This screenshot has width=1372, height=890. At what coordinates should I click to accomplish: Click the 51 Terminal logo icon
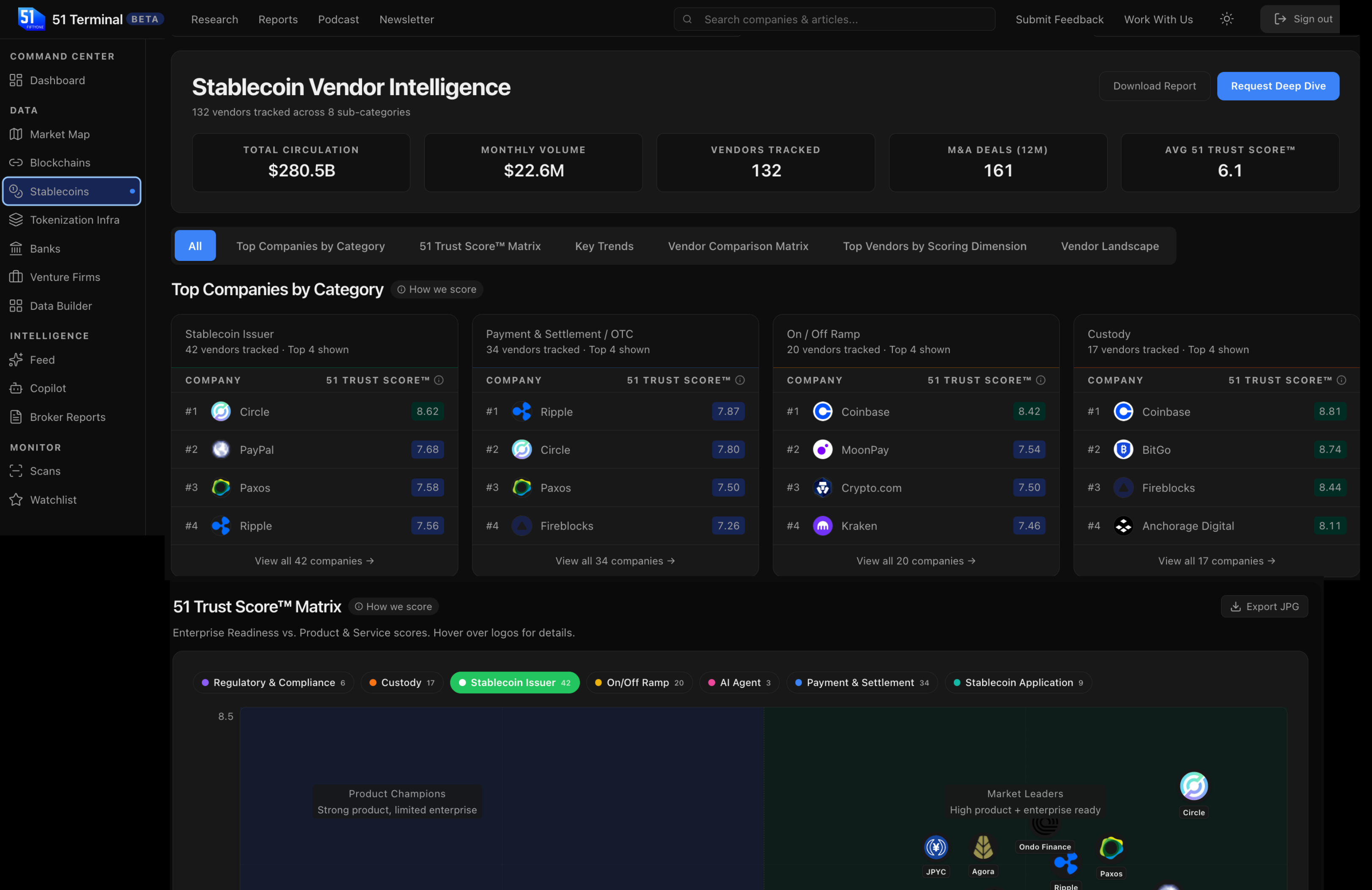point(31,19)
